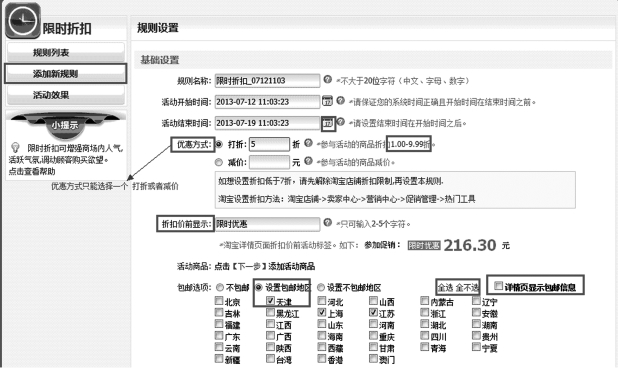The height and width of the screenshot is (373, 618).
Task: Check the 辽宁 region checkbox
Action: [476, 301]
